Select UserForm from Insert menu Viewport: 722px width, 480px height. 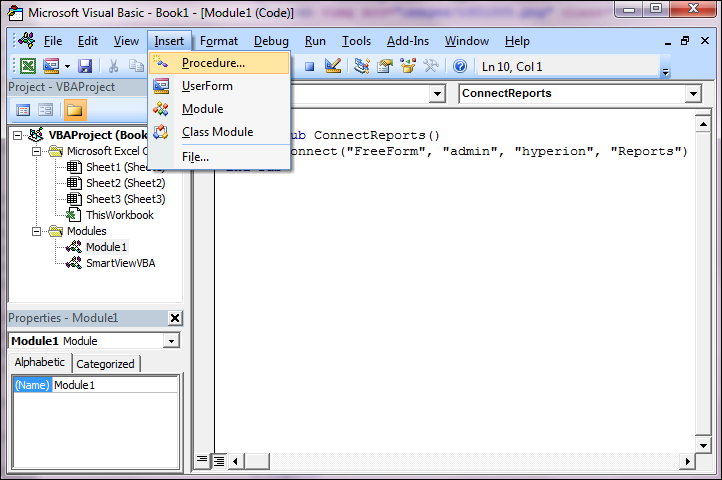coord(220,86)
